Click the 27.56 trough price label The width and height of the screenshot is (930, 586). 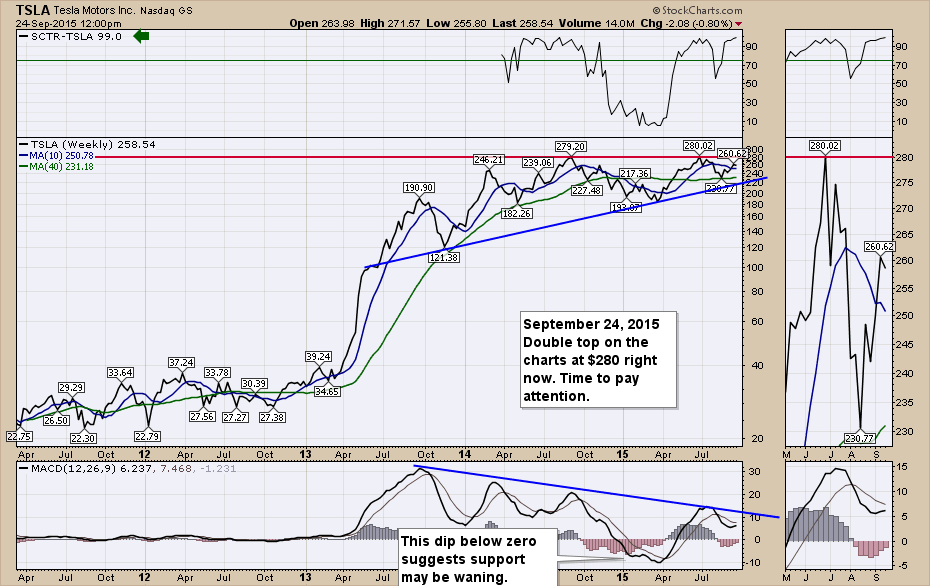point(202,417)
